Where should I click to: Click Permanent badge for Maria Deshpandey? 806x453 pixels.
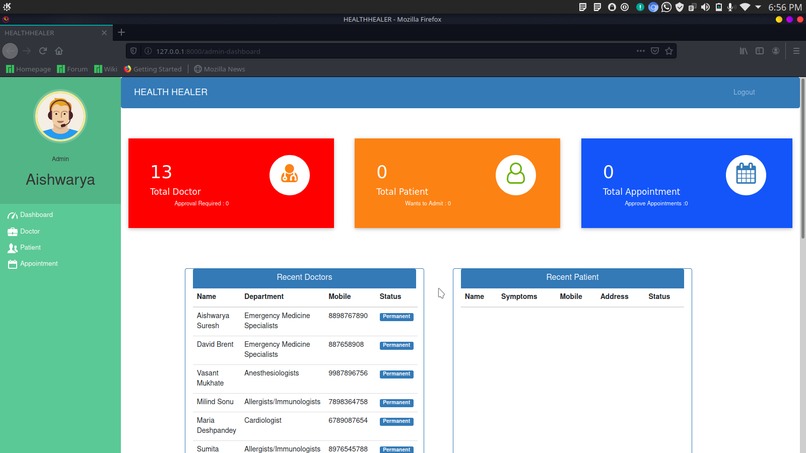pyautogui.click(x=396, y=421)
